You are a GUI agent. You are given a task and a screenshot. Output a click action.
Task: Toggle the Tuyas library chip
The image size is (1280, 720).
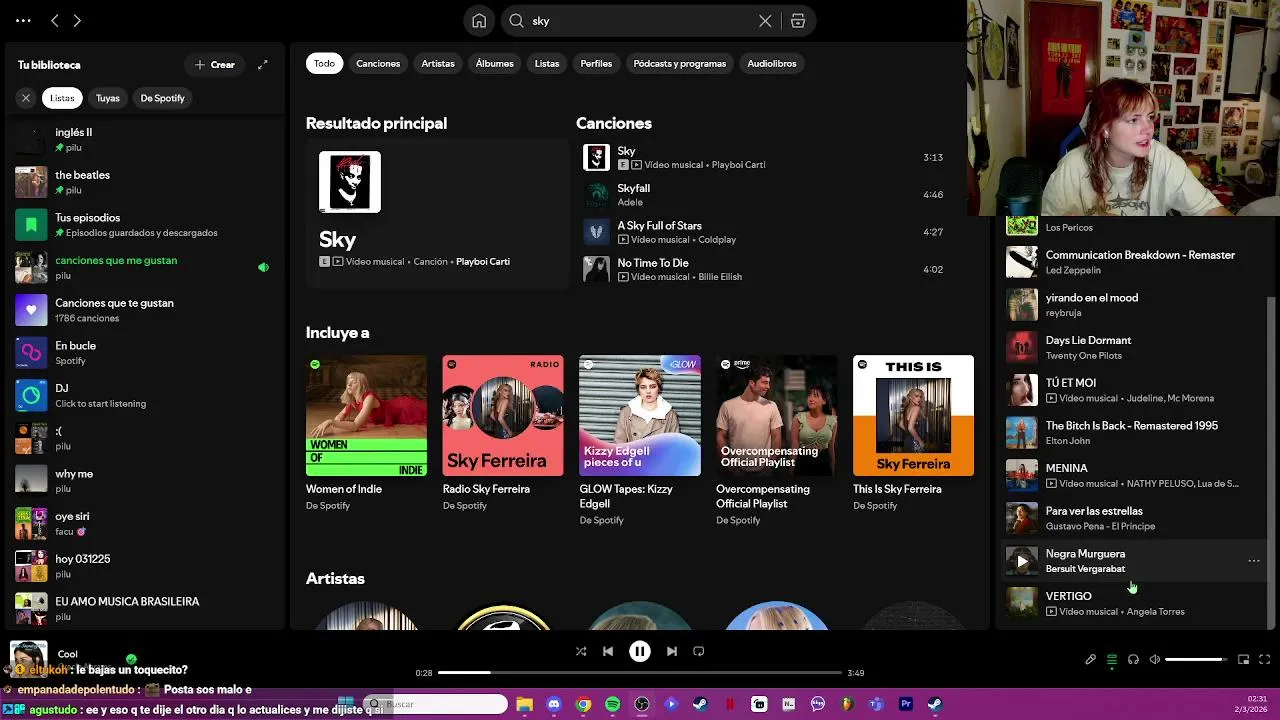[108, 98]
